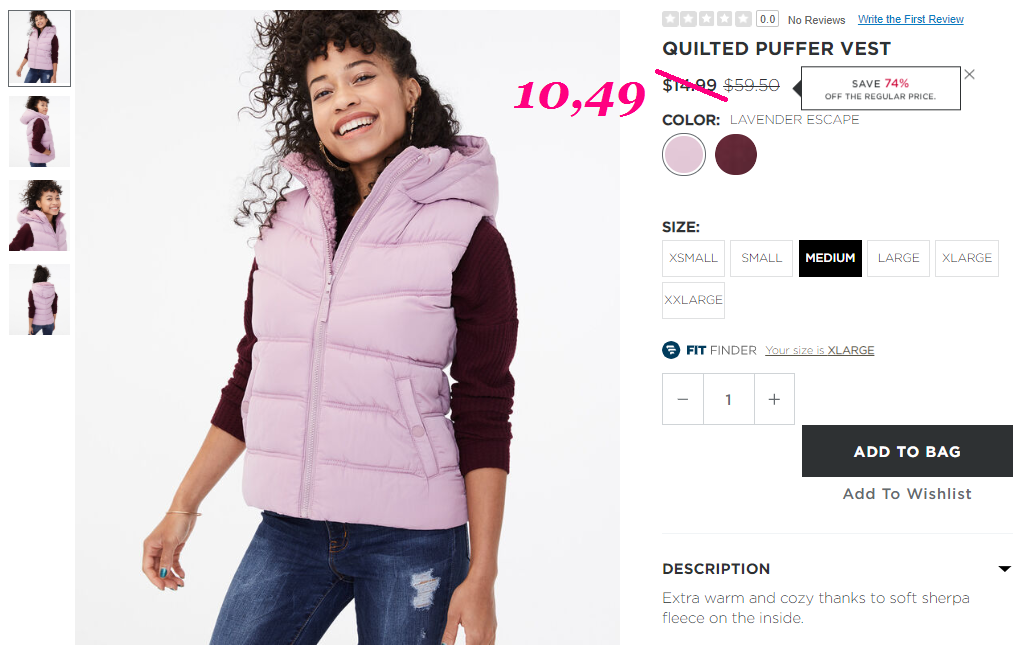Select the Lavender Escape color swatch

[684, 154]
